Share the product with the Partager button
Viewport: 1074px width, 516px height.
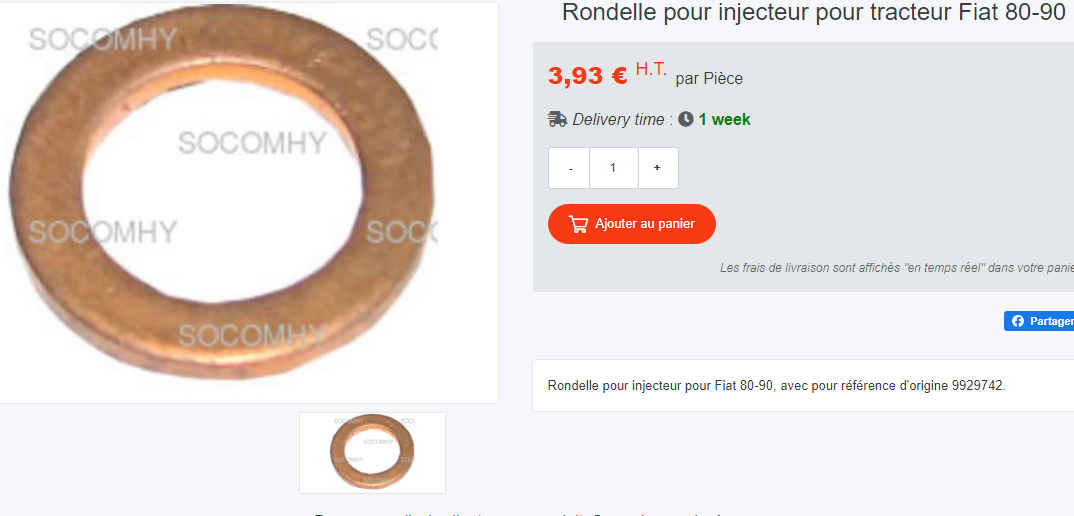1039,321
